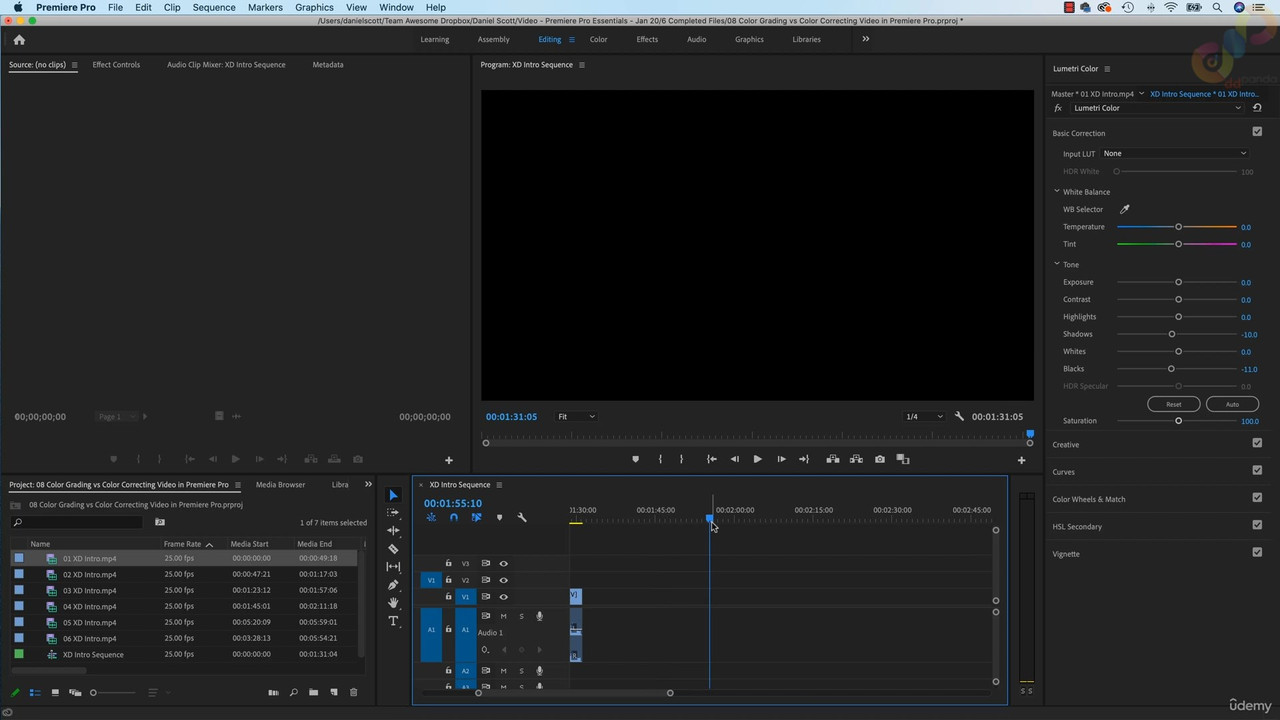Viewport: 1280px width, 720px height.
Task: Delete selected item with trash icon
Action: [x=353, y=692]
